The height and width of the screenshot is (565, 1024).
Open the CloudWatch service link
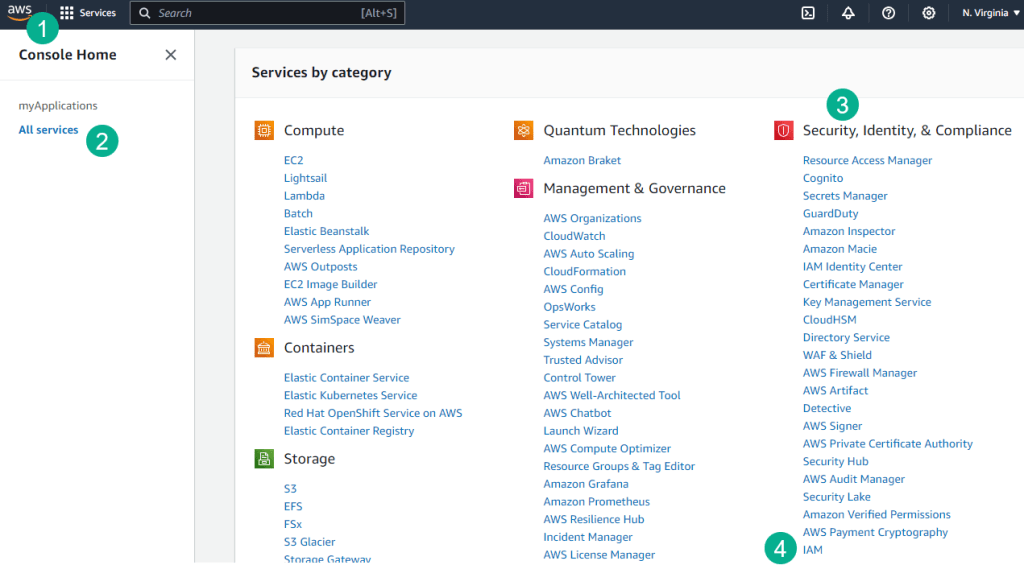(x=574, y=236)
